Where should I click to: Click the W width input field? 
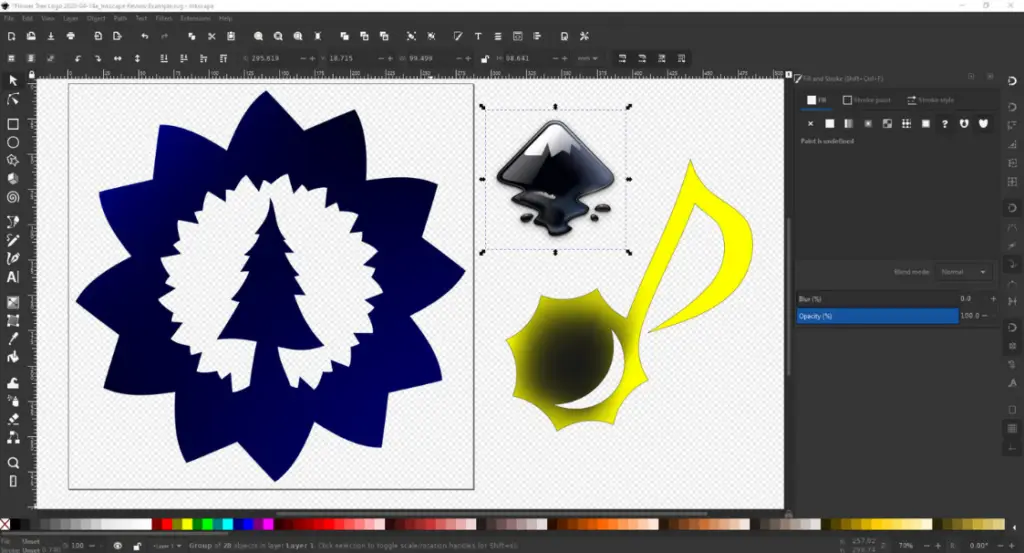[x=429, y=59]
